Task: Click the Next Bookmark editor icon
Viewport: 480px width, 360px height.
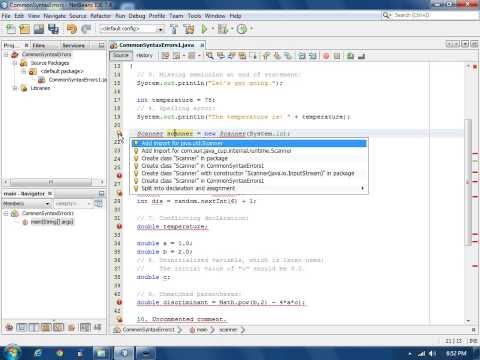Action: [277, 56]
